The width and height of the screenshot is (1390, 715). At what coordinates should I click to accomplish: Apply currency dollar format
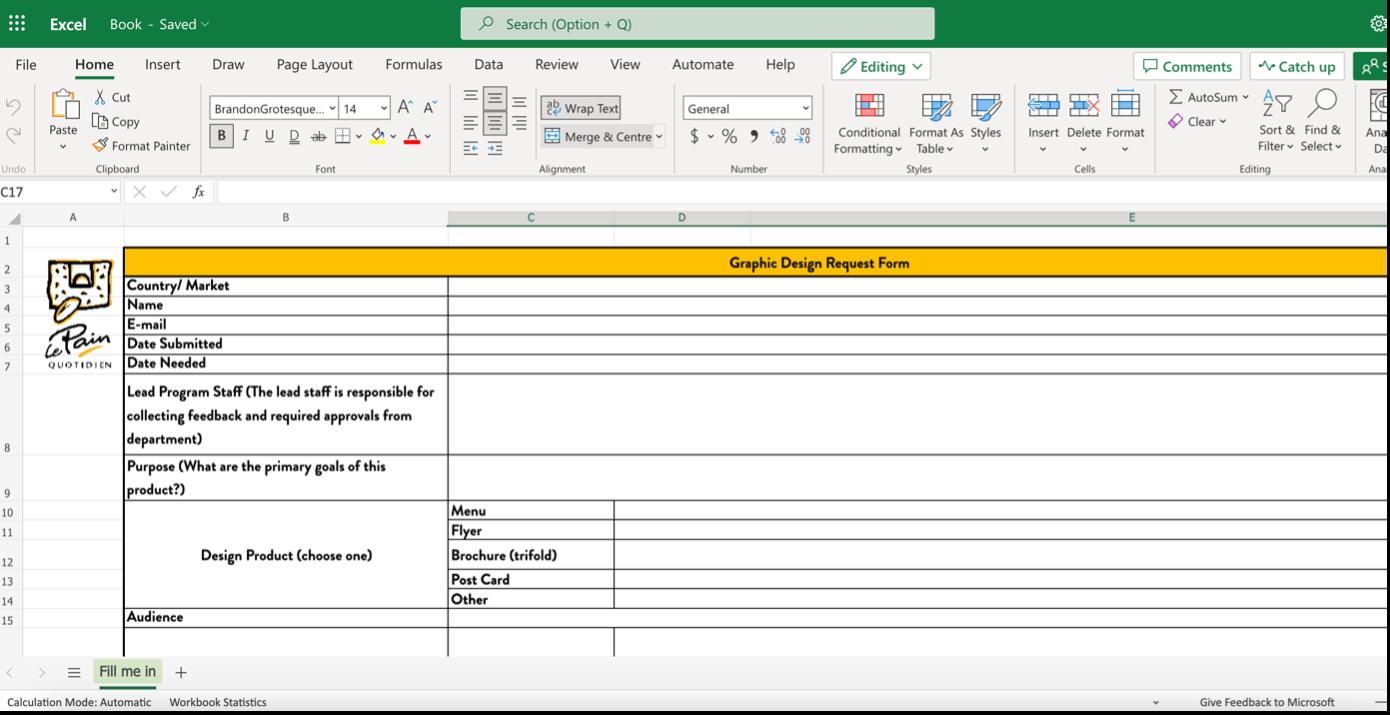[694, 136]
